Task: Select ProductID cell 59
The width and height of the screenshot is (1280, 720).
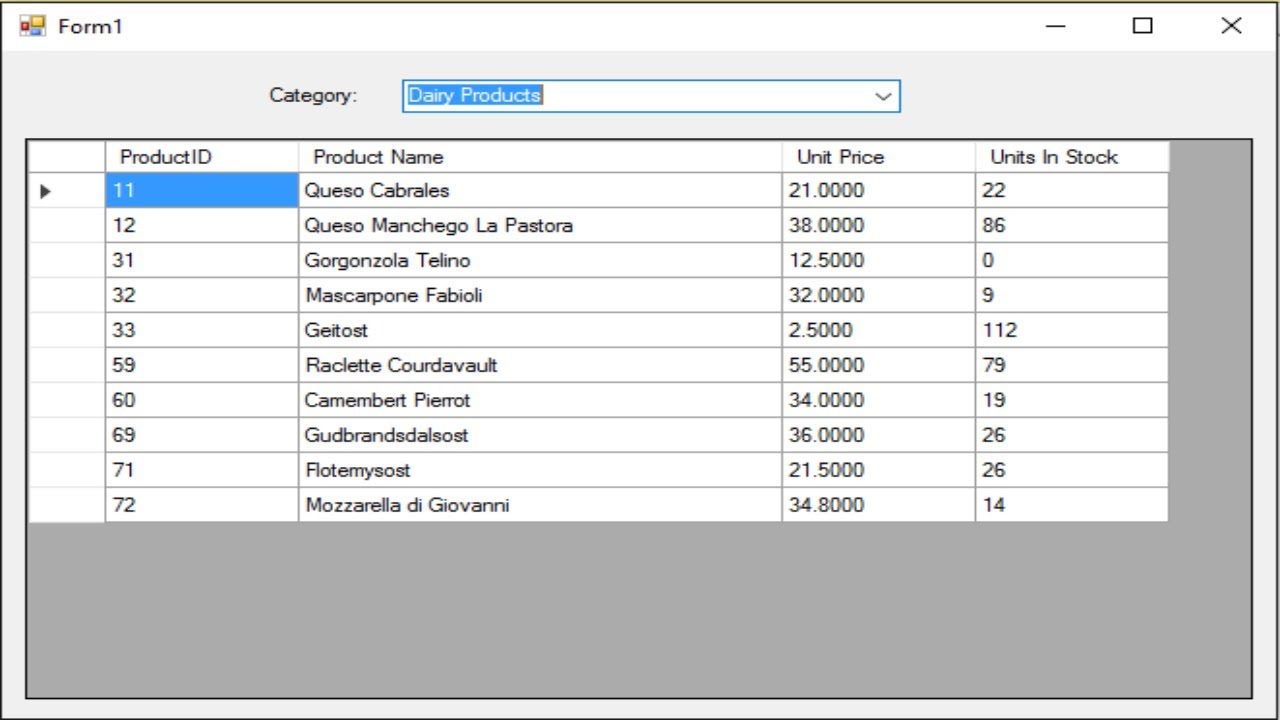Action: [202, 365]
